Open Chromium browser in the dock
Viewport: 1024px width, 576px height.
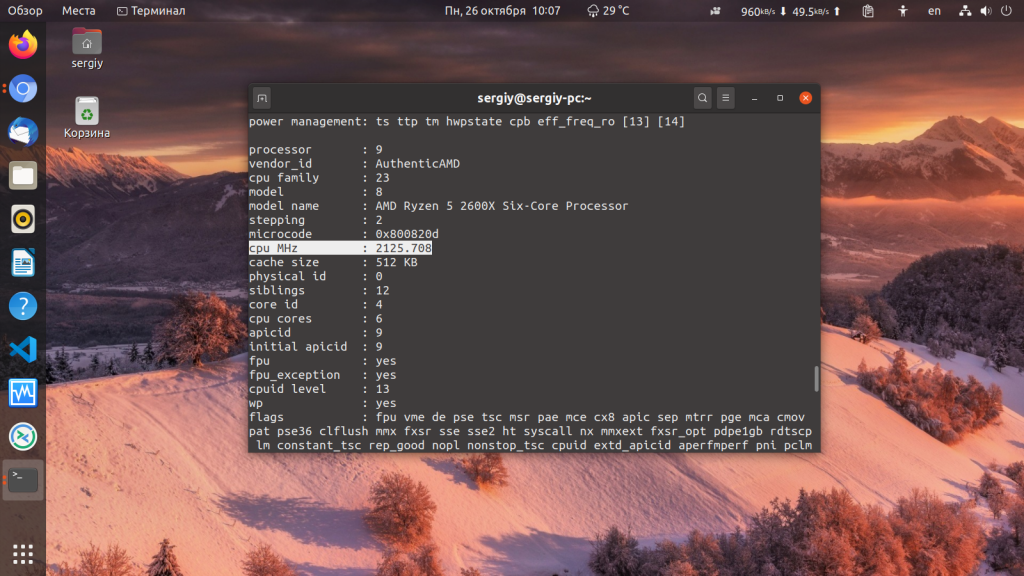(23, 88)
